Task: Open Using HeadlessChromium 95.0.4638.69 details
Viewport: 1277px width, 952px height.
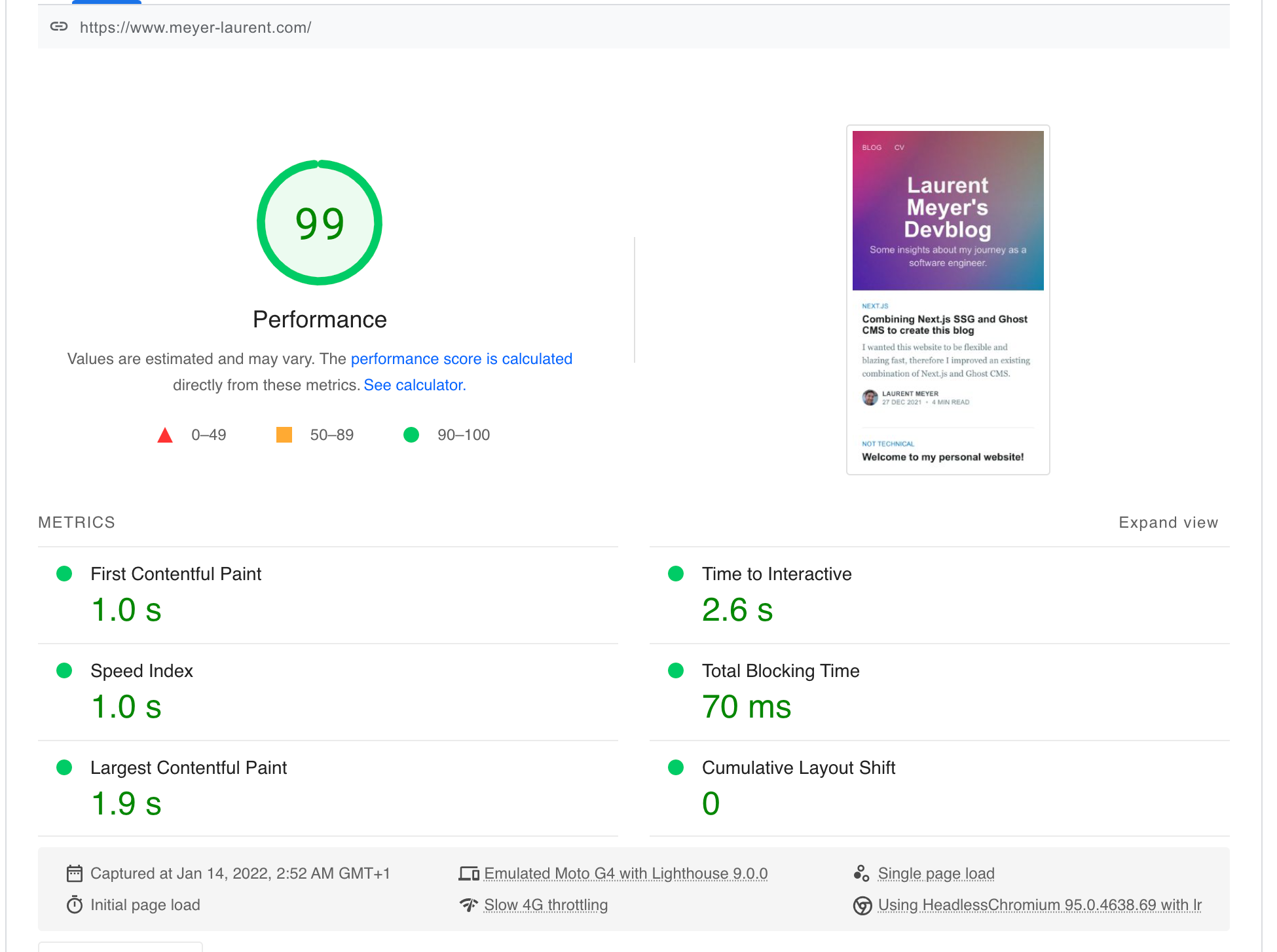Action: (x=1040, y=905)
